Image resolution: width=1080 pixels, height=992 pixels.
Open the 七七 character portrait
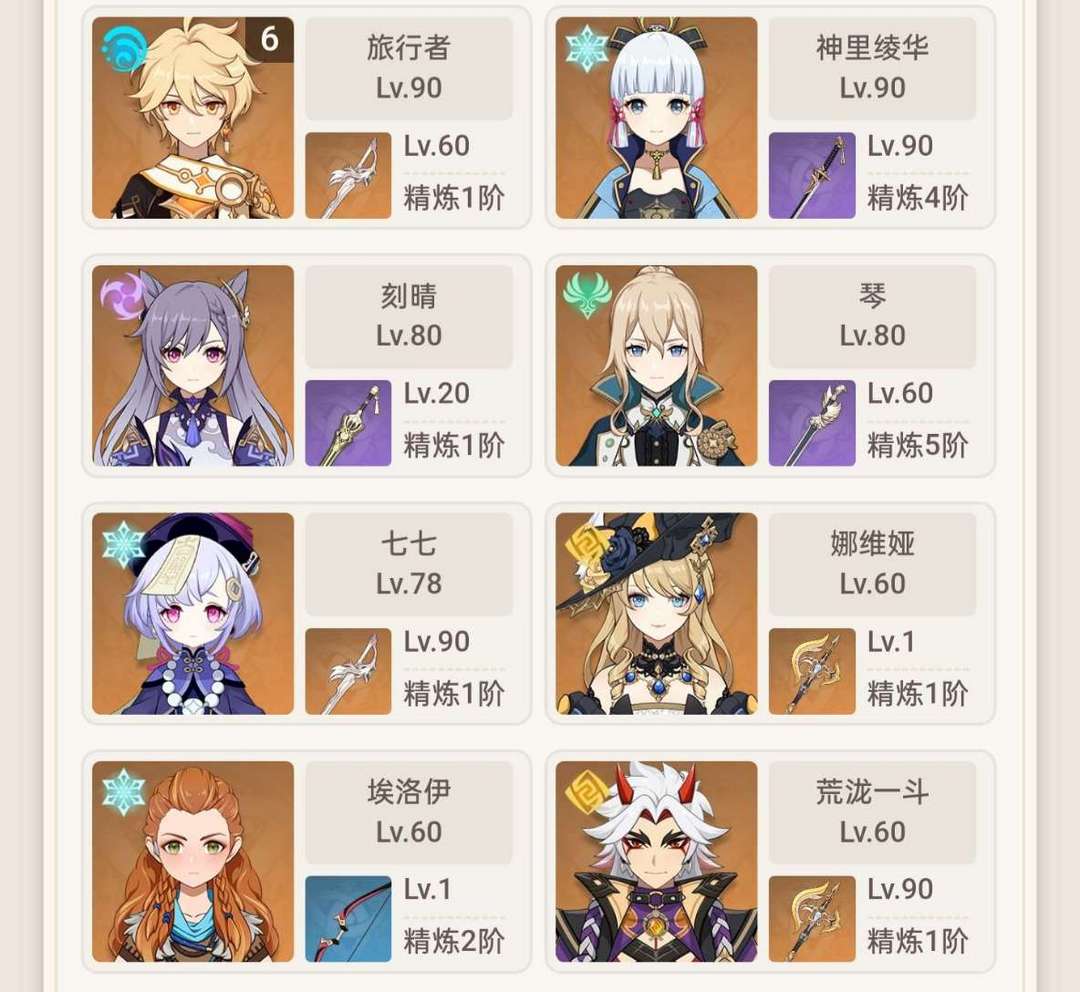(x=193, y=614)
